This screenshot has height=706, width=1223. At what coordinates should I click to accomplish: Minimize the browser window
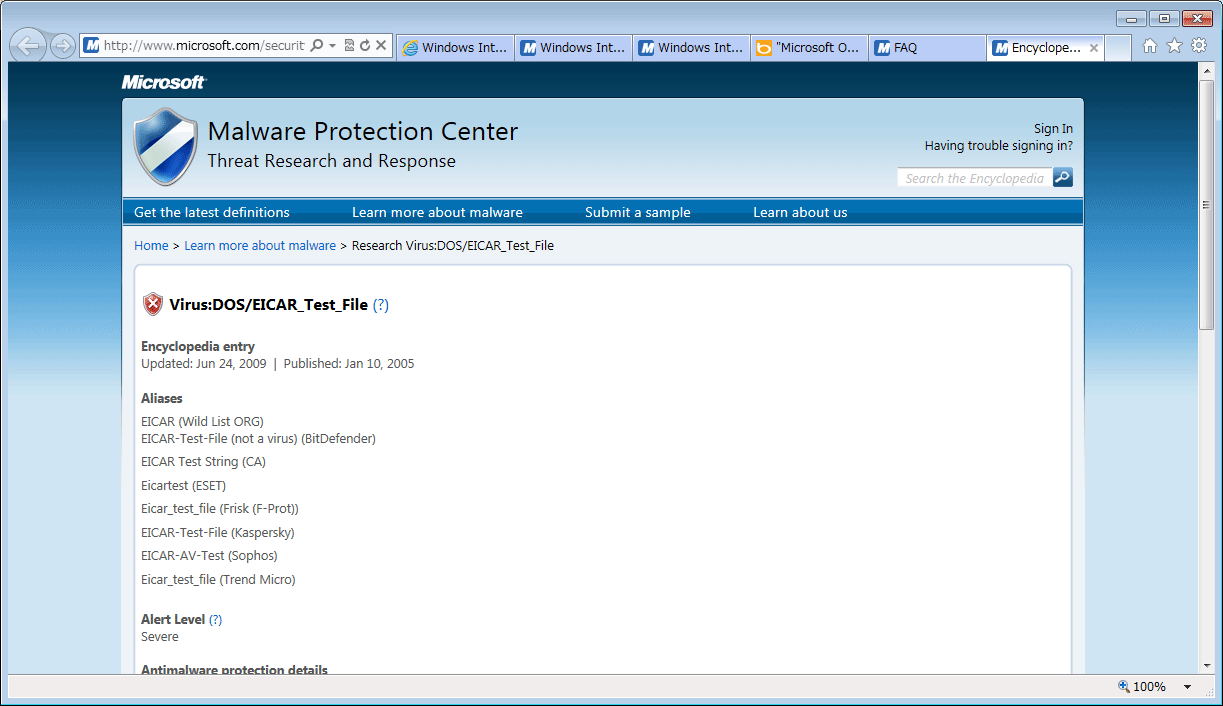pyautogui.click(x=1131, y=18)
